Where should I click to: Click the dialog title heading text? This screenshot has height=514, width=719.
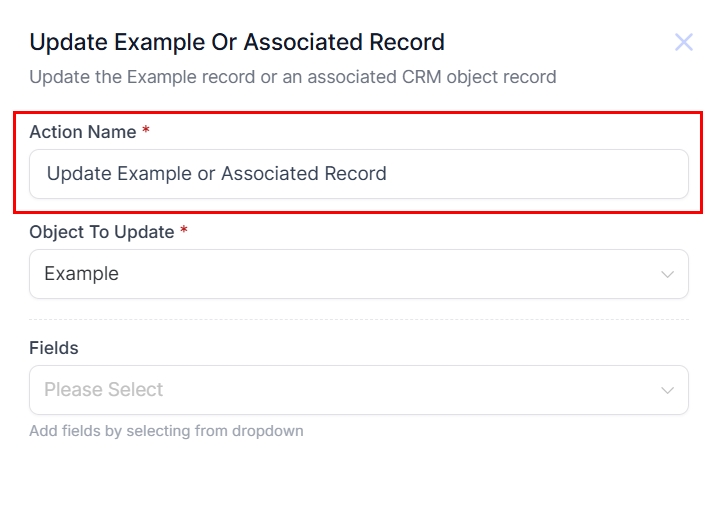(x=237, y=43)
